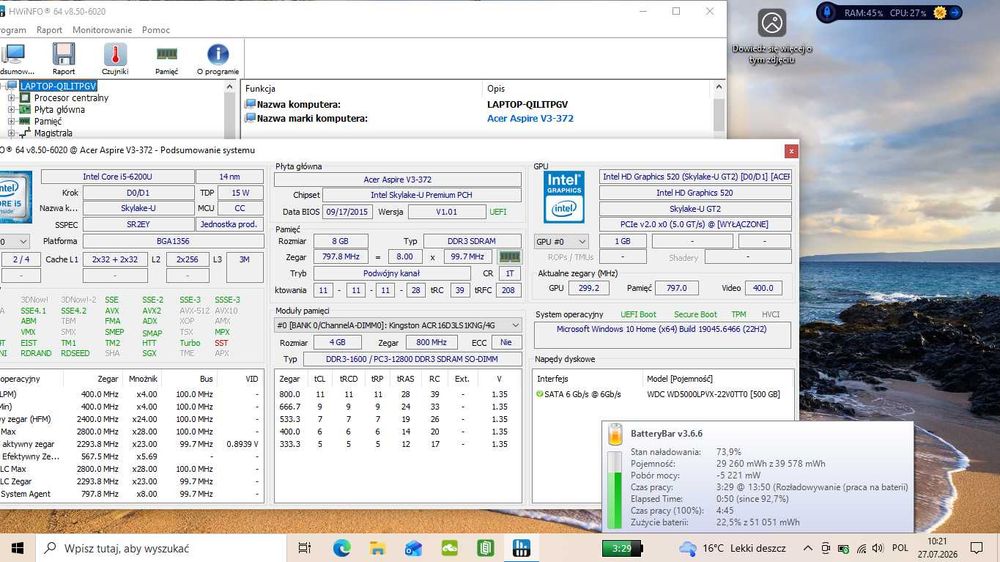Open the GPU #0 dropdown
This screenshot has height=562, width=1000.
[x=561, y=242]
